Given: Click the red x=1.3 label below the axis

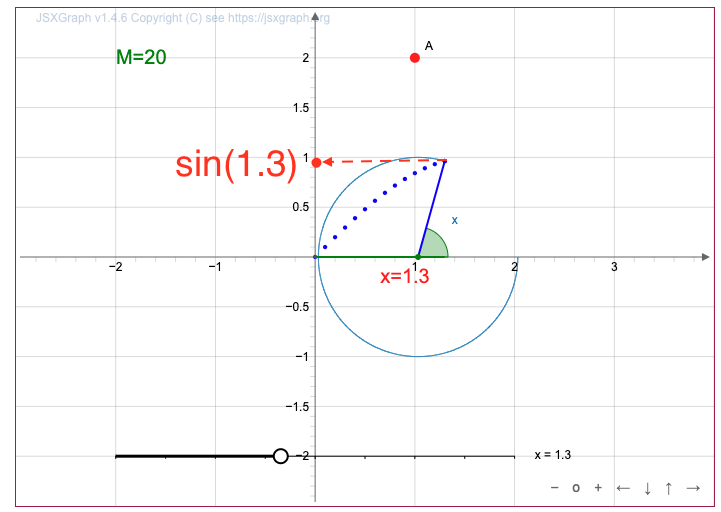Looking at the screenshot, I should [404, 277].
